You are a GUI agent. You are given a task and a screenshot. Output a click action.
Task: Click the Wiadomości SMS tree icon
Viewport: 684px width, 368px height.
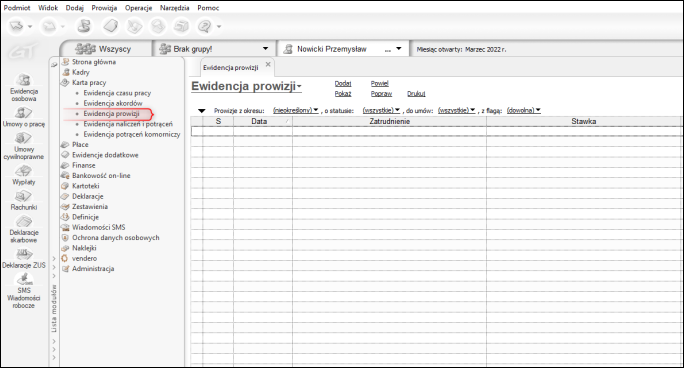tap(65, 227)
